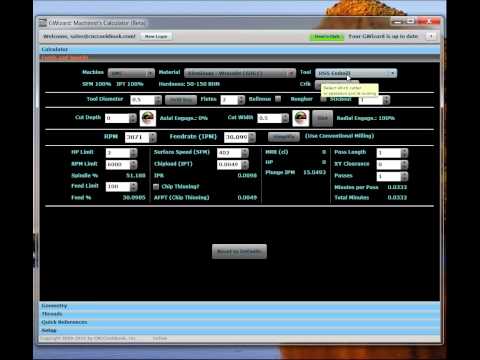Viewport: 480px width, 360px height.
Task: Click the Feedrate (IPM) spinner arrows
Action: point(252,137)
